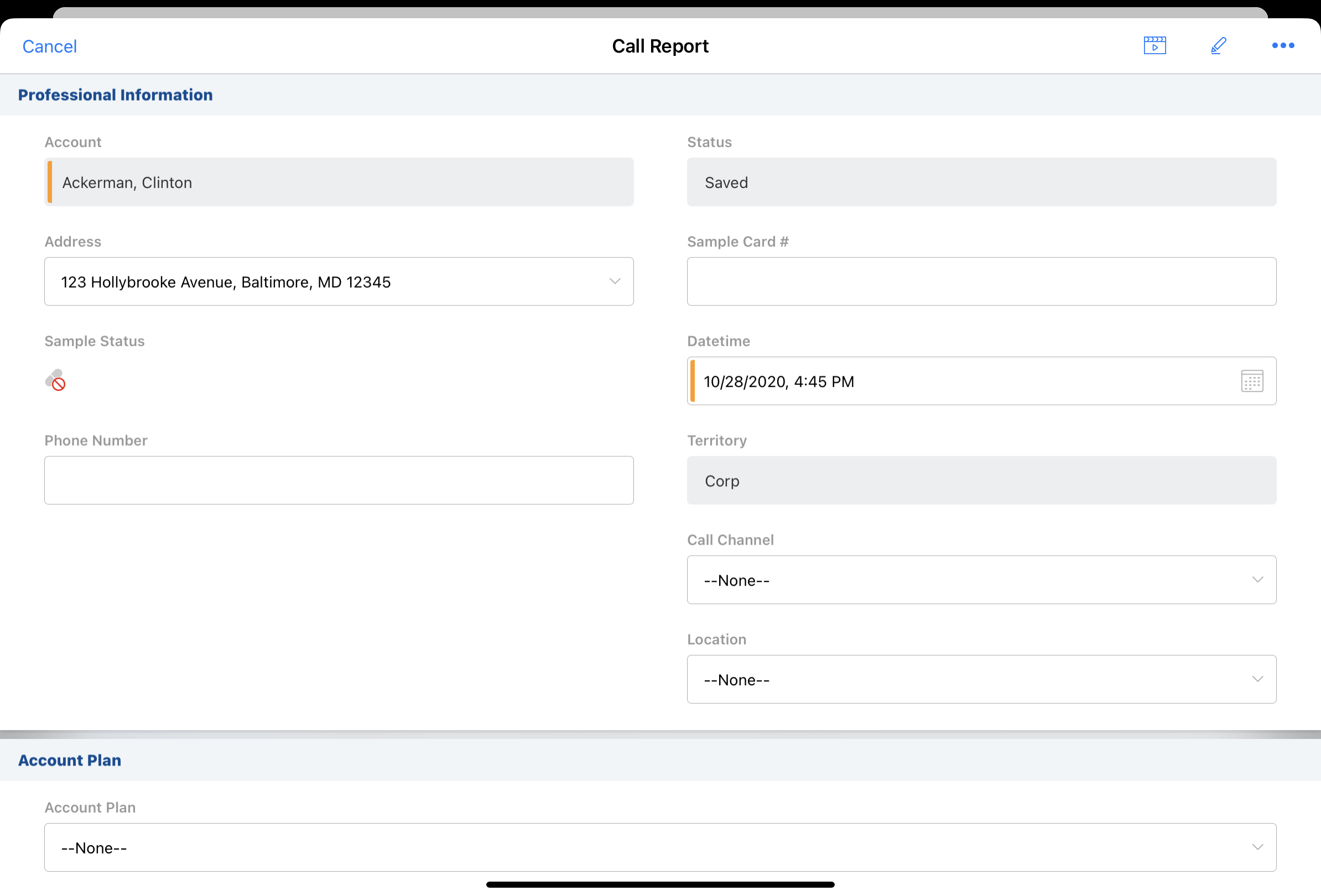
Task: Tap the Datetime value 10/28/2020, 4:45 PM
Action: click(x=779, y=381)
